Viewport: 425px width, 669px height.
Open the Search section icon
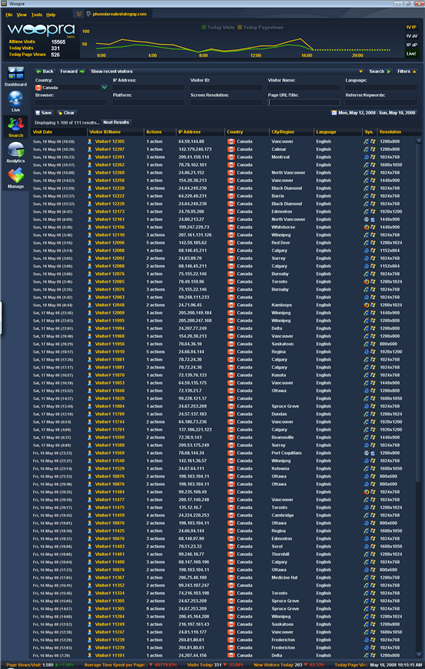pyautogui.click(x=16, y=125)
